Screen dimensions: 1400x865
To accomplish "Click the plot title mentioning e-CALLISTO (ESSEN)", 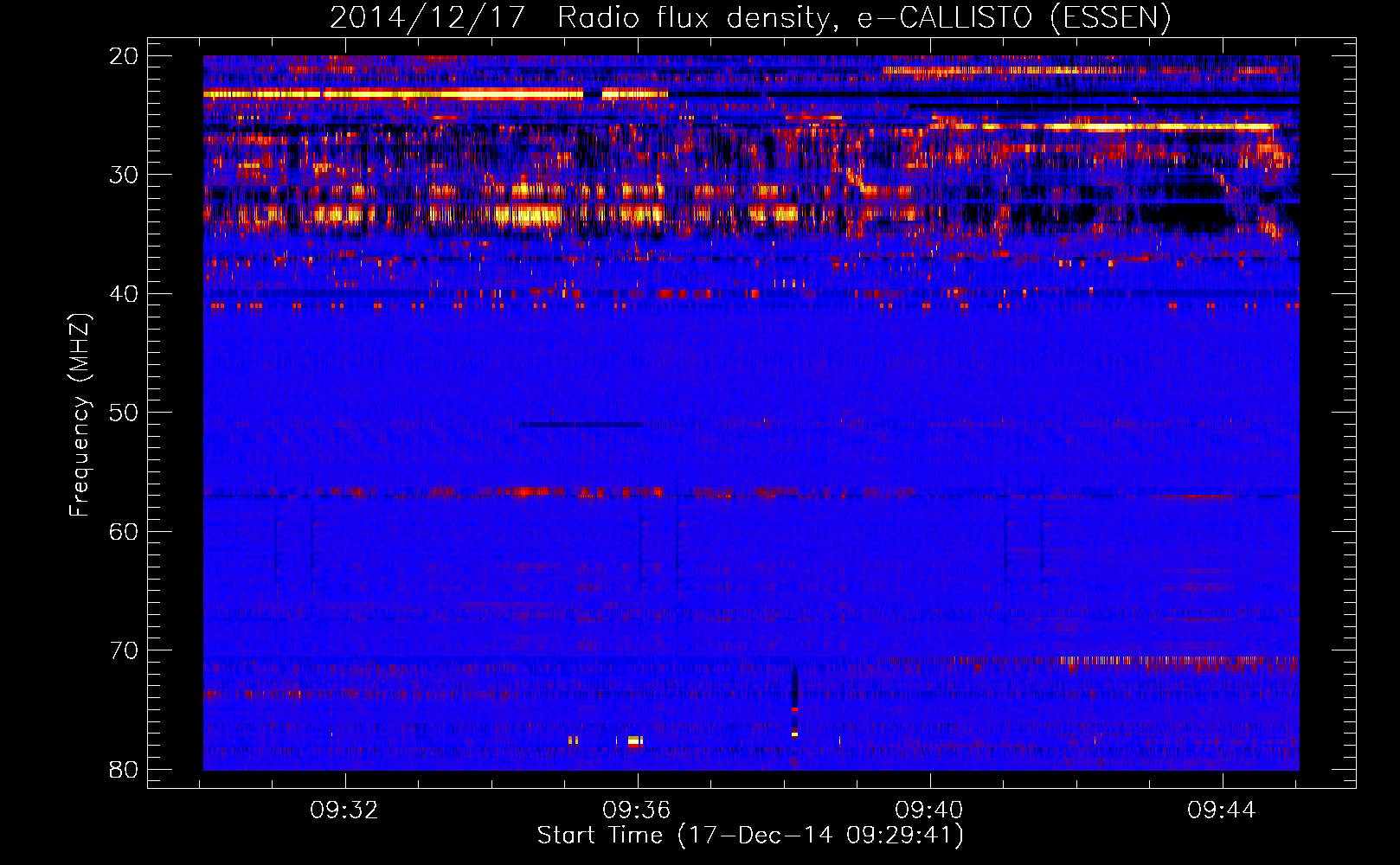I will point(750,18).
